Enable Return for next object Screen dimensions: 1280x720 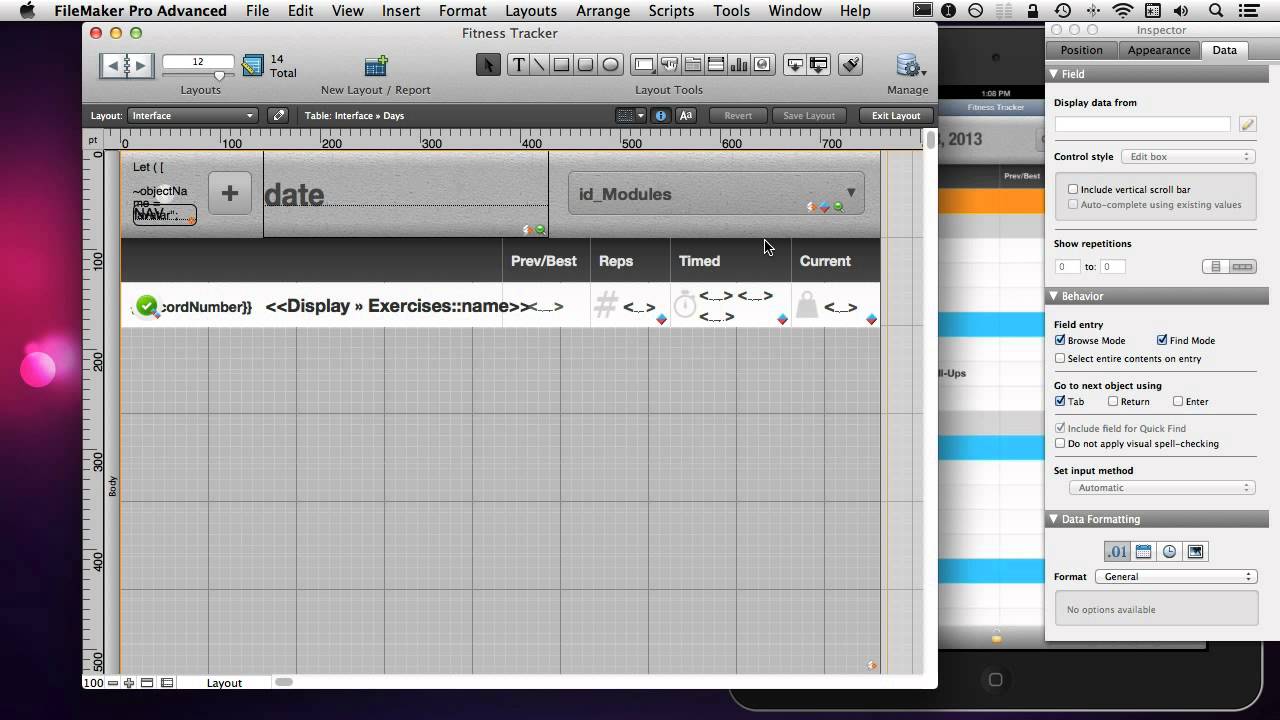pos(1113,401)
